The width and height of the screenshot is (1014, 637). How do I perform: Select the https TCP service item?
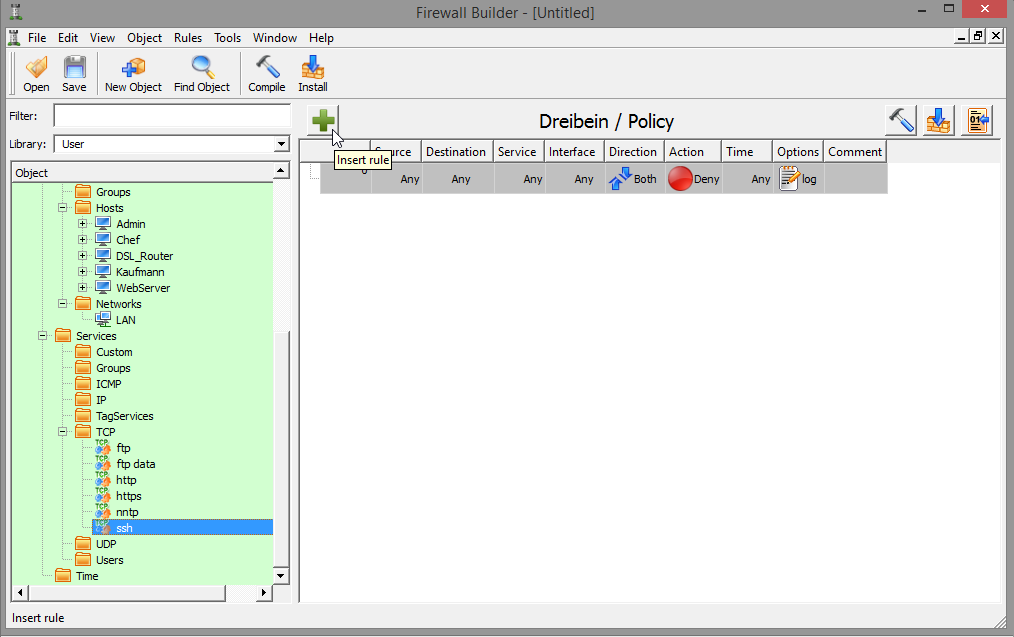click(x=128, y=496)
